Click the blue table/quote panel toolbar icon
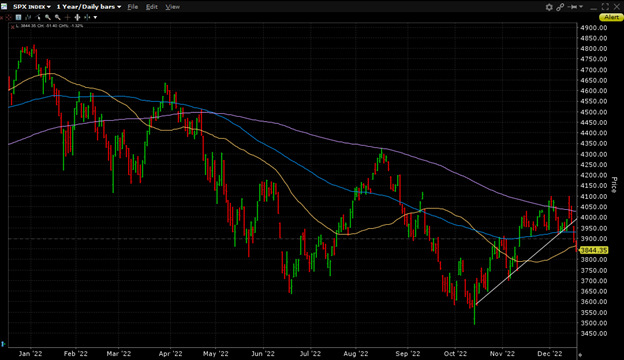This screenshot has height=360, width=624. click(18, 17)
